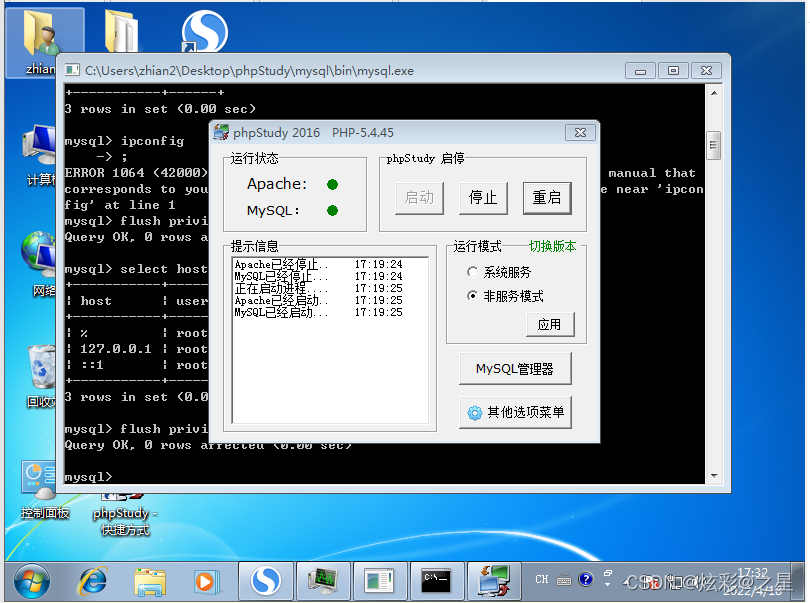
Task: Click the Windows Start orb
Action: click(32, 581)
